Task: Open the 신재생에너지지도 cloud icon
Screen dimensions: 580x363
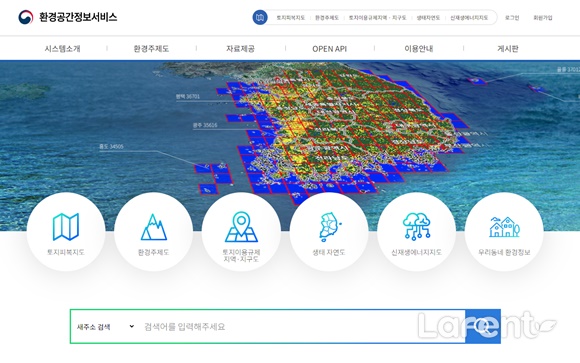Action: tap(417, 226)
